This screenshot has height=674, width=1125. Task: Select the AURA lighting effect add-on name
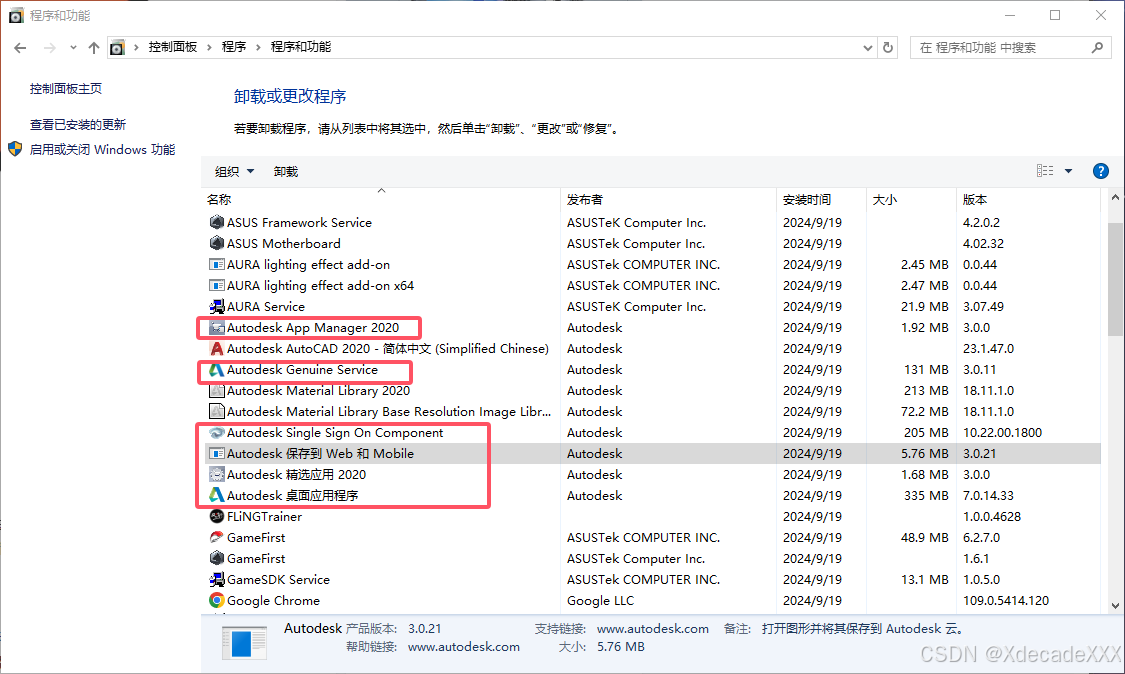pos(309,264)
